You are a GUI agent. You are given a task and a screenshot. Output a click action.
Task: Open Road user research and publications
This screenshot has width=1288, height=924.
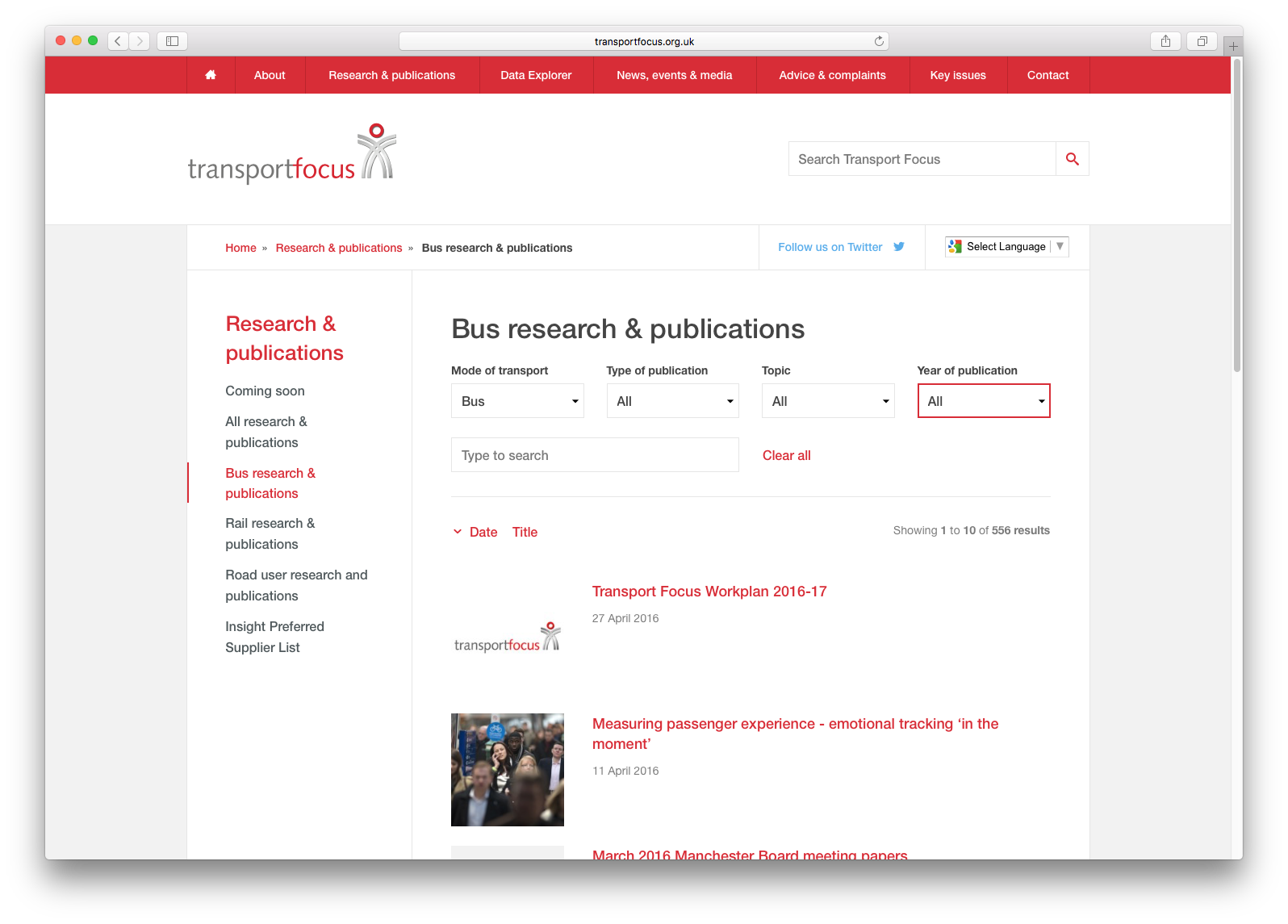(x=296, y=585)
